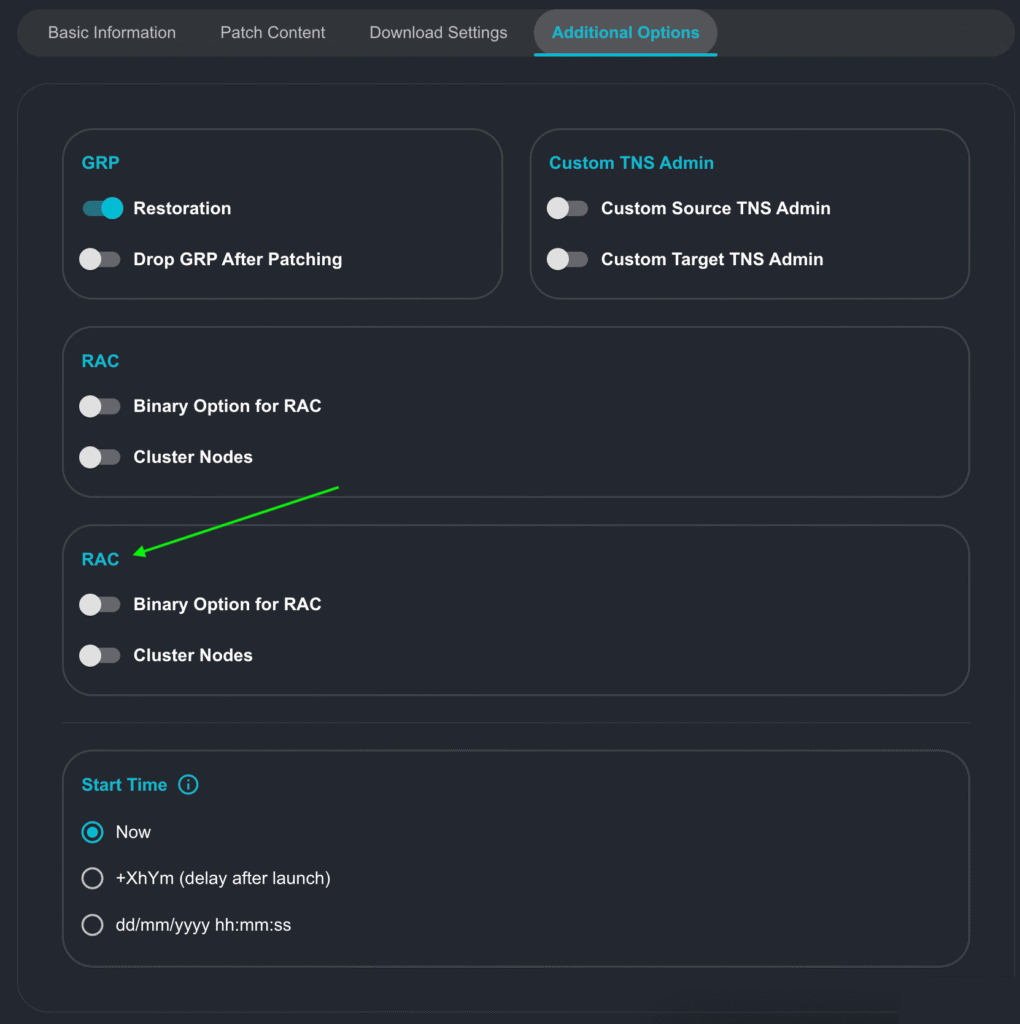Image resolution: width=1020 pixels, height=1024 pixels.
Task: Enable Drop GRP After Patching switch
Action: [x=100, y=259]
